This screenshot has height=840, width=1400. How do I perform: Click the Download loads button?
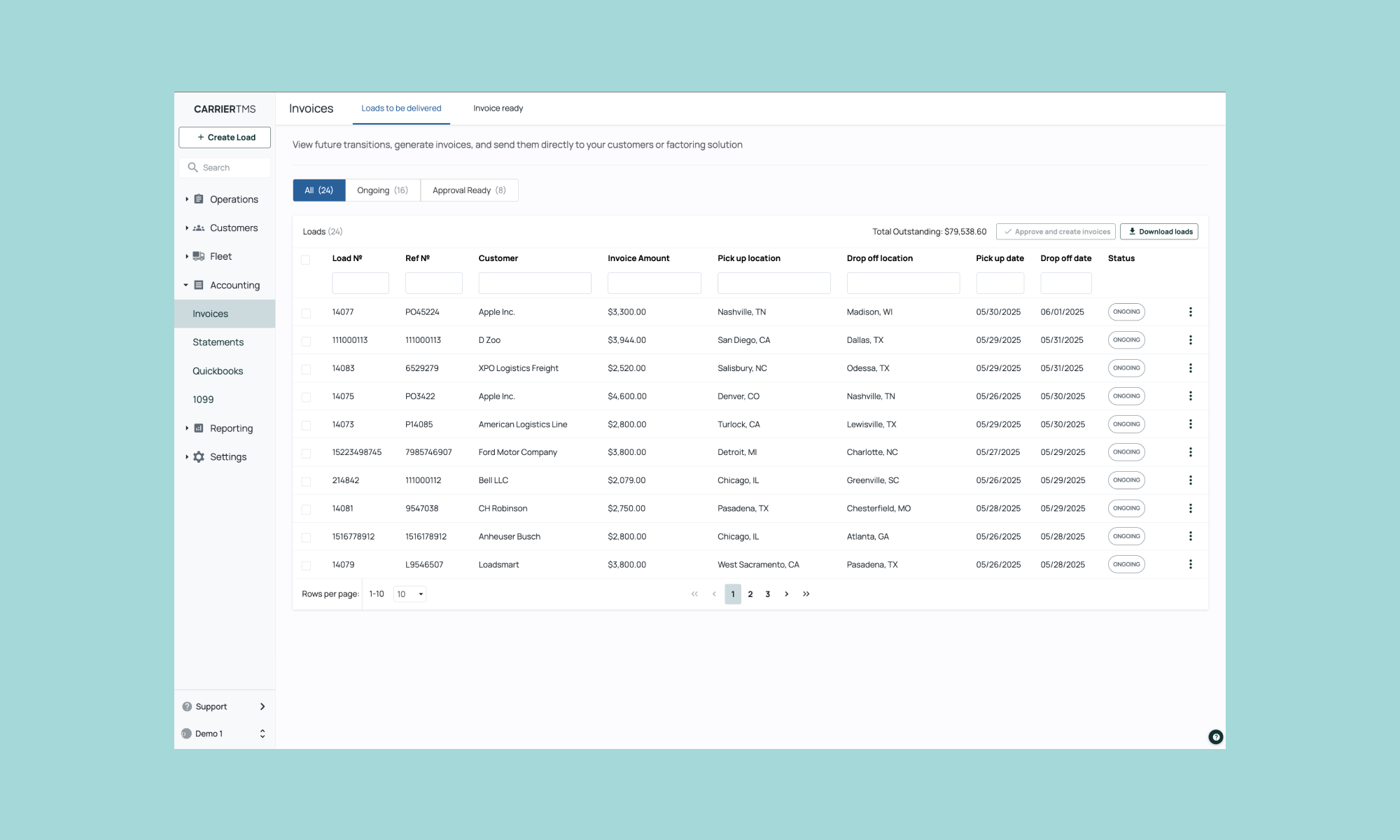tap(1159, 232)
